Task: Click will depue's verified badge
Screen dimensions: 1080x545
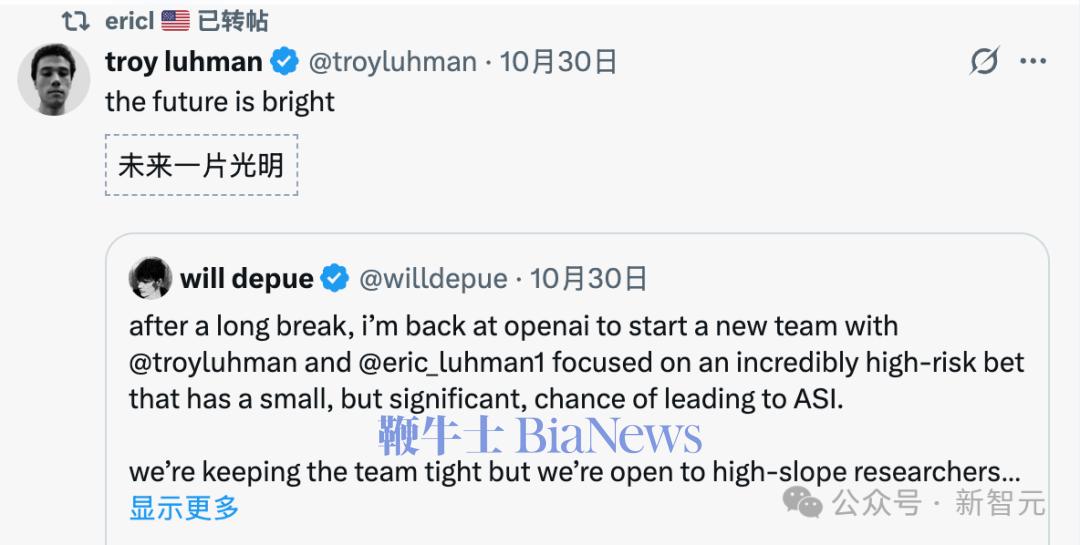Action: click(x=335, y=278)
